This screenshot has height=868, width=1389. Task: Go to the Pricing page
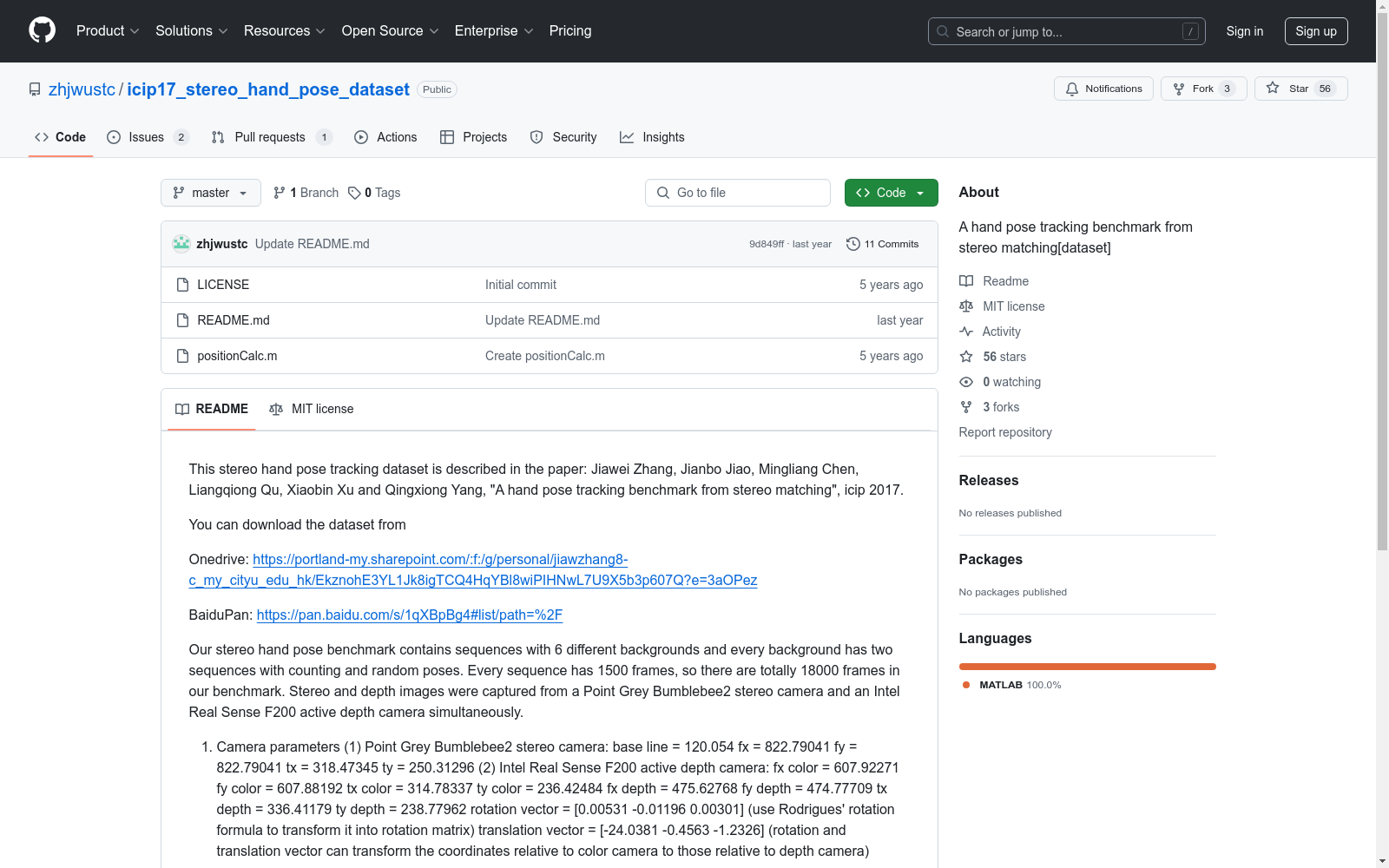[x=570, y=31]
